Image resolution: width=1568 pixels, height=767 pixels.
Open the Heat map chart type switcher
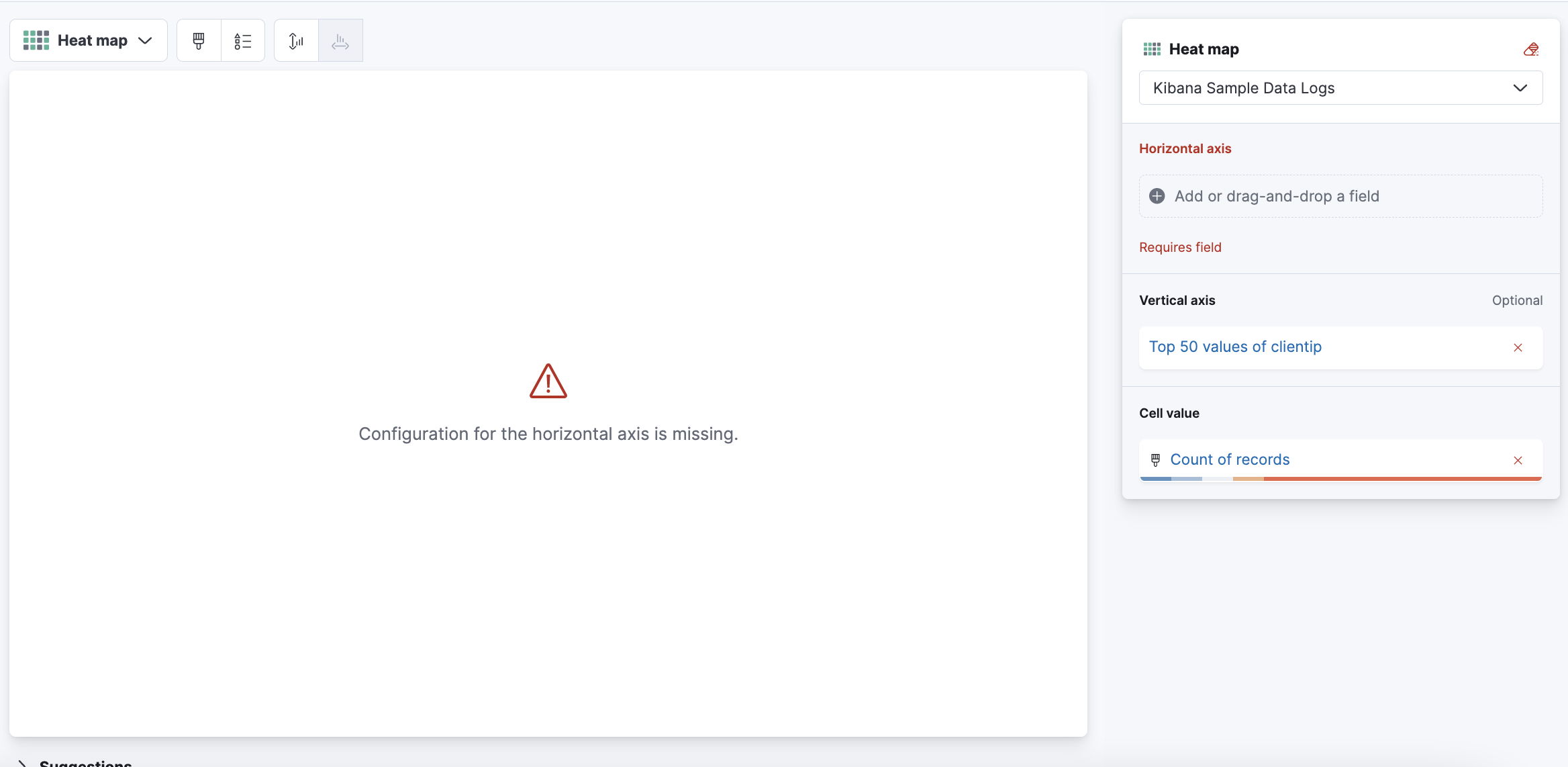(89, 40)
